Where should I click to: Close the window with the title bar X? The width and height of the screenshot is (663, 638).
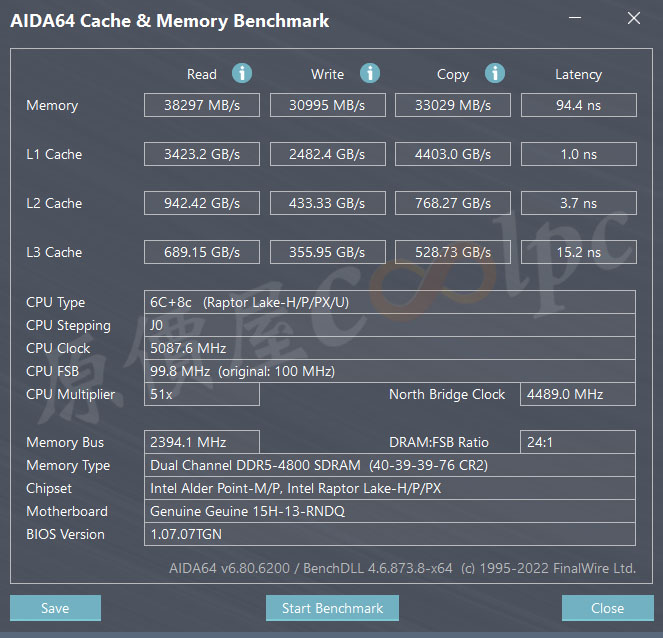coord(633,18)
